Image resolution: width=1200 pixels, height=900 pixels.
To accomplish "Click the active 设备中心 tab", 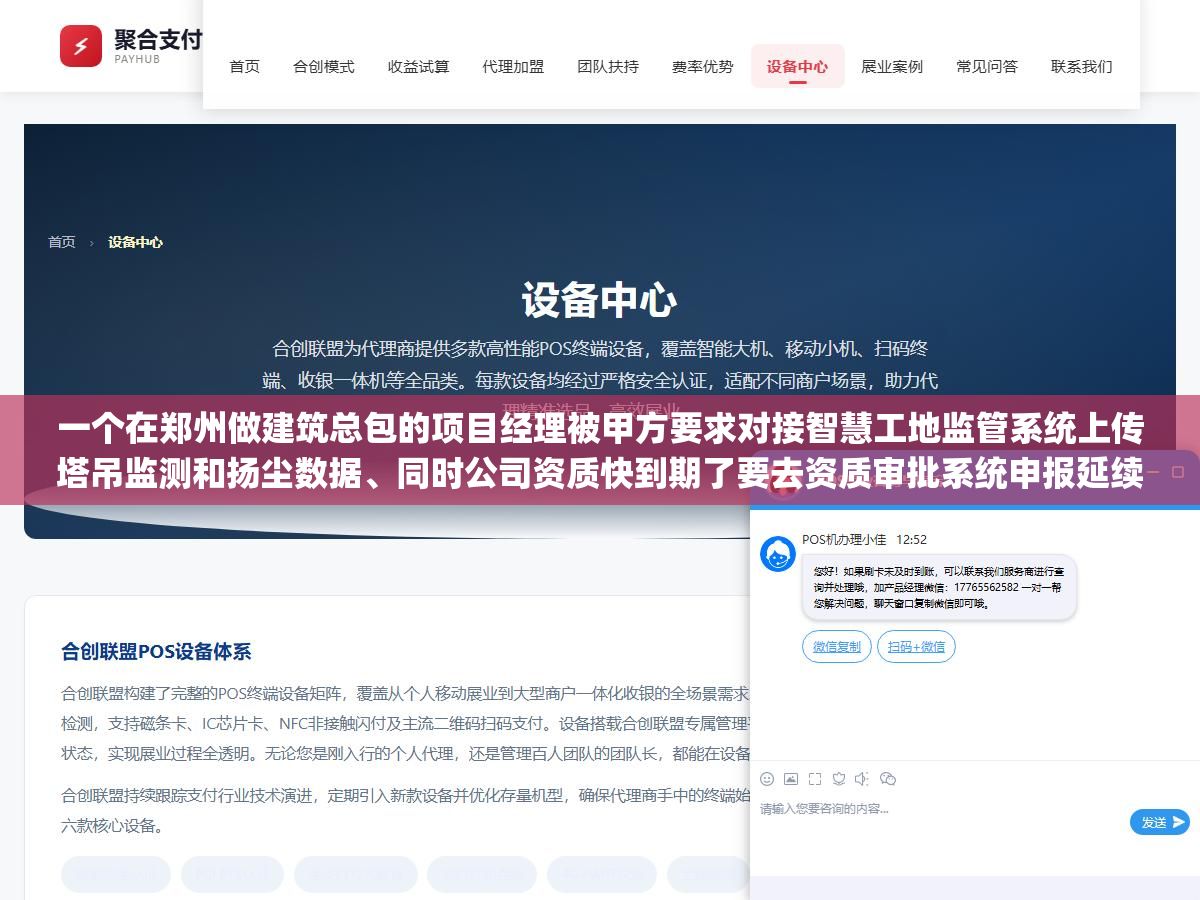I will tap(798, 67).
